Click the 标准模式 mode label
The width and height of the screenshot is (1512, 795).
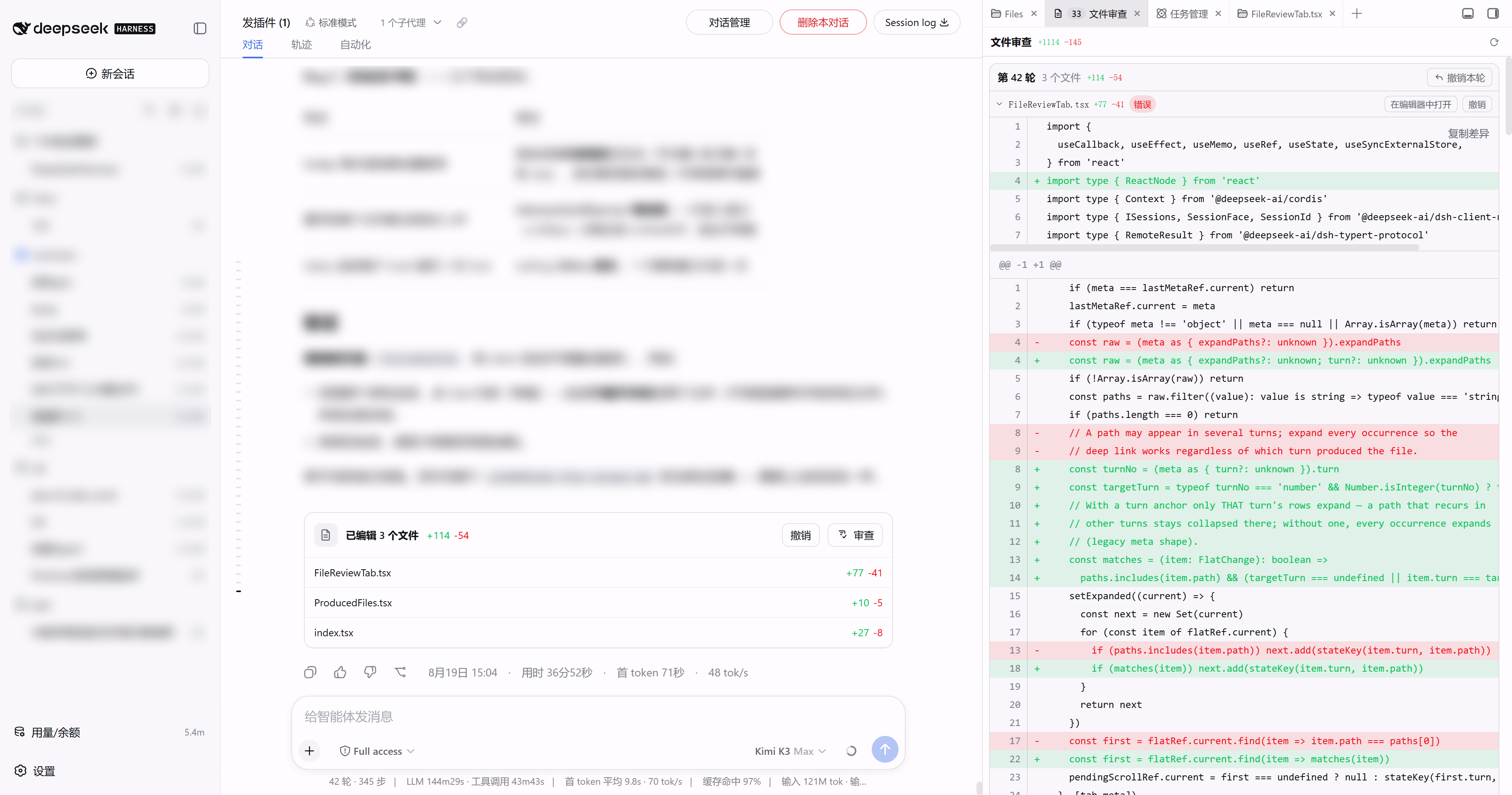[x=337, y=22]
